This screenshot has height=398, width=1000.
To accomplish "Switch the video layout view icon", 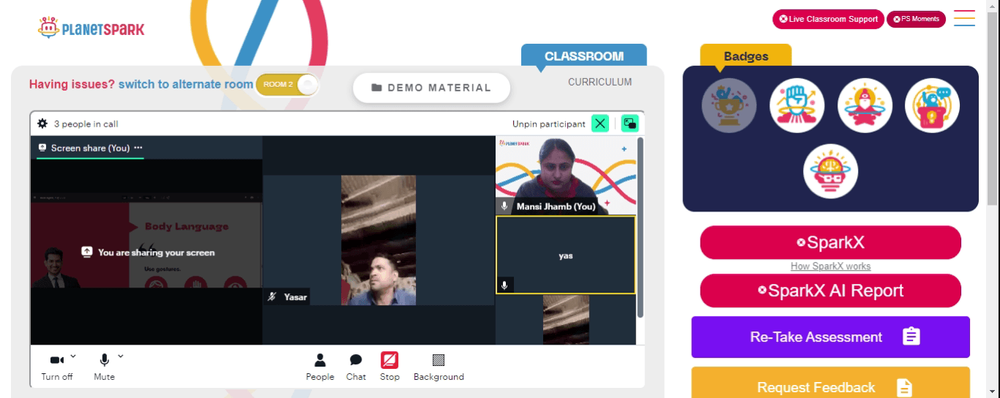I will click(630, 124).
